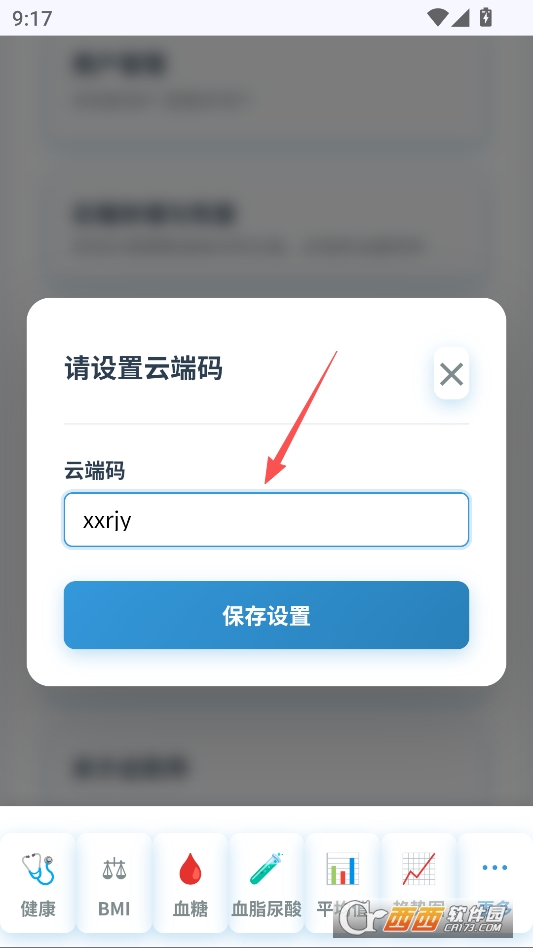Tap the red trend line chart icon
The height and width of the screenshot is (948, 533).
click(x=418, y=869)
